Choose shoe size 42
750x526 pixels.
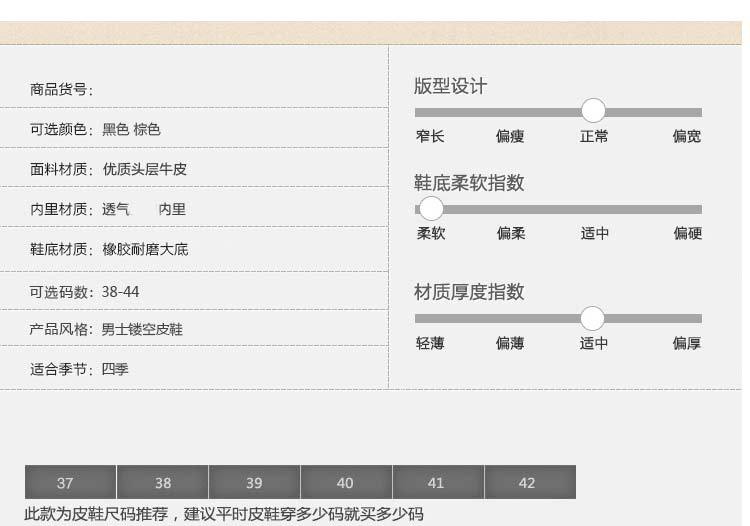pyautogui.click(x=529, y=482)
